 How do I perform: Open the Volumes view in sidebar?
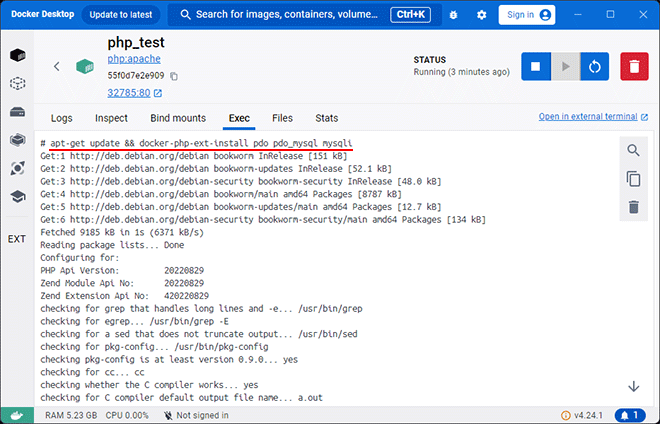[x=17, y=111]
